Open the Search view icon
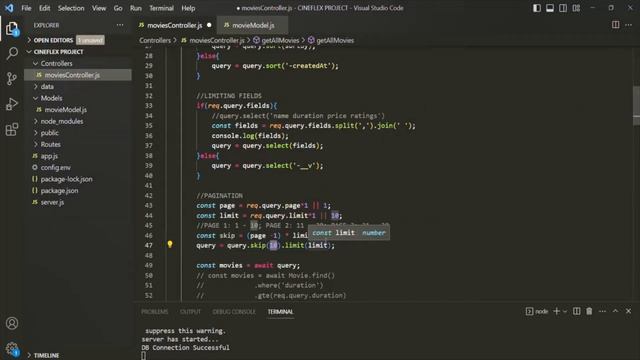The image size is (640, 360). (x=12, y=53)
